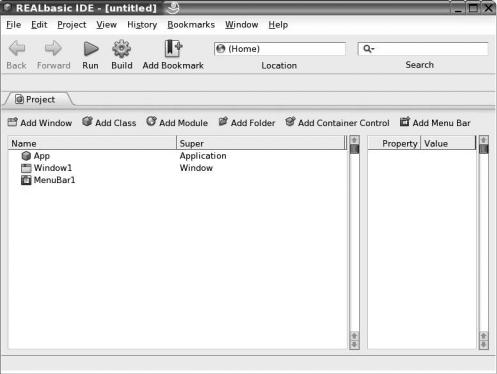Click inside the Search input field
This screenshot has width=497, height=374.
(423, 49)
